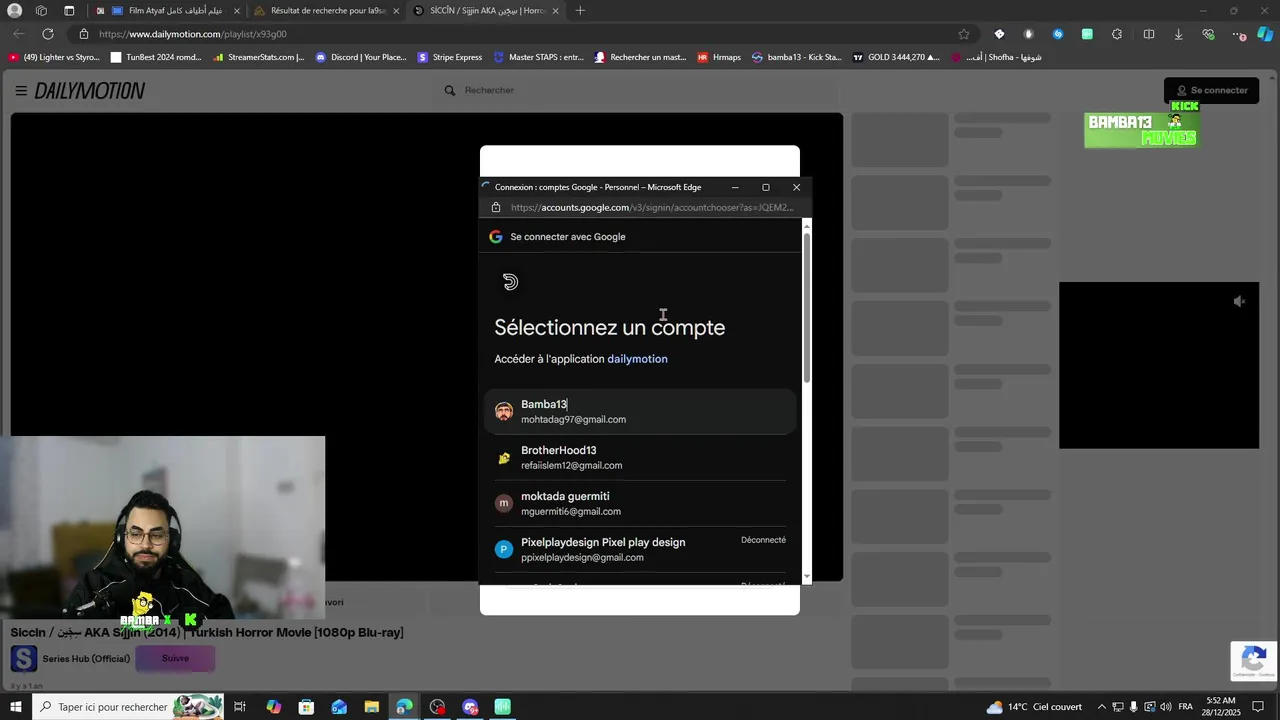Open the Copilot sidebar icon

tap(1265, 34)
